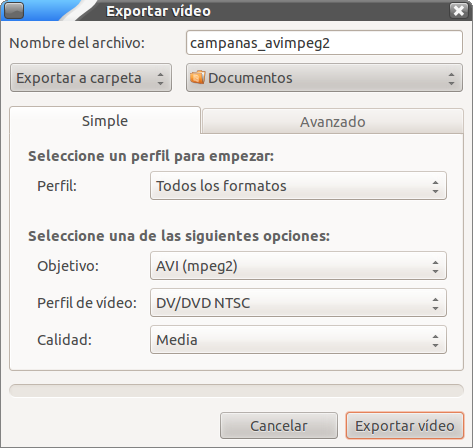Click the export progress bar
The width and height of the screenshot is (473, 448).
pos(236,390)
